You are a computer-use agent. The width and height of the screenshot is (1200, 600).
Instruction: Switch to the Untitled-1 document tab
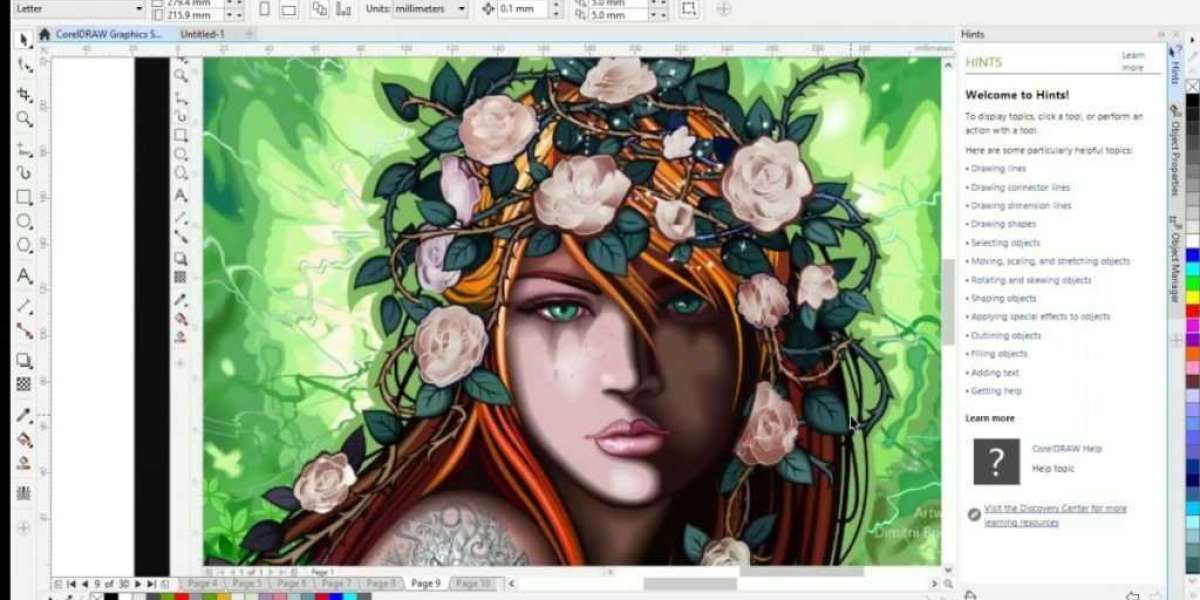click(202, 34)
